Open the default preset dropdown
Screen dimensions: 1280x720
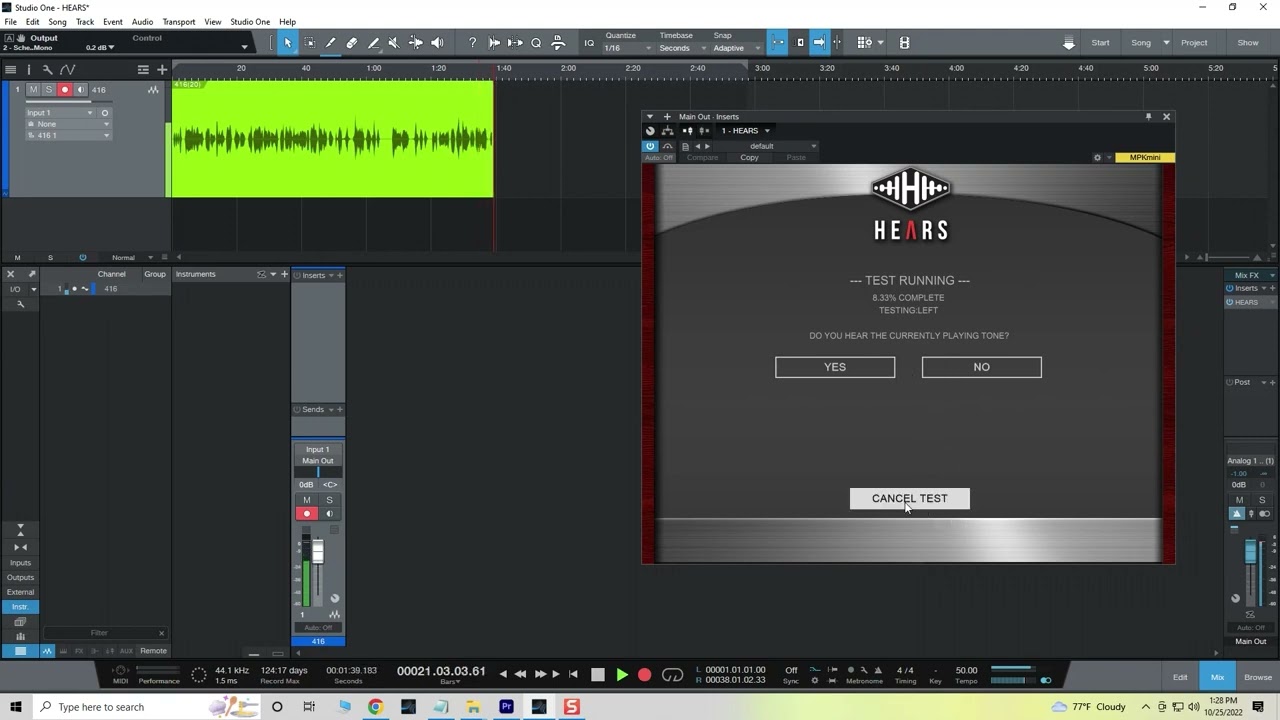(x=767, y=146)
